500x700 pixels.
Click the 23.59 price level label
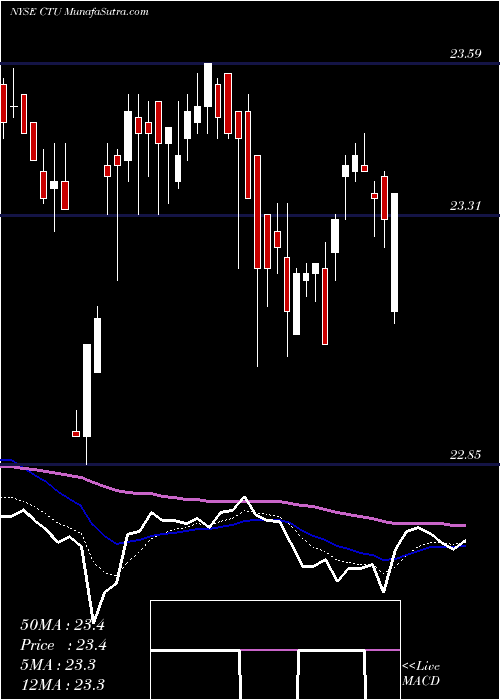click(x=465, y=54)
